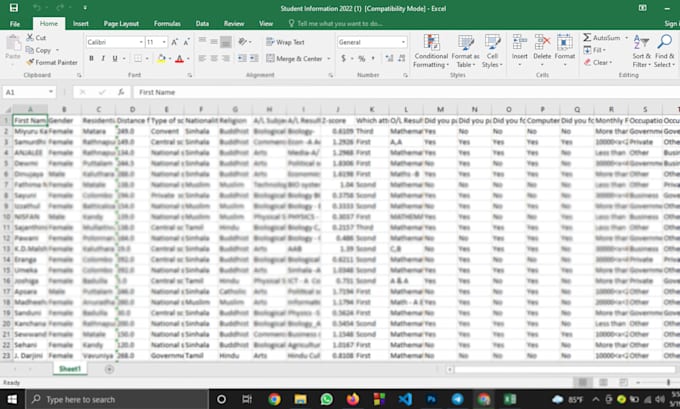This screenshot has height=409, width=680.
Task: Toggle Align Right alignment
Action: point(226,59)
